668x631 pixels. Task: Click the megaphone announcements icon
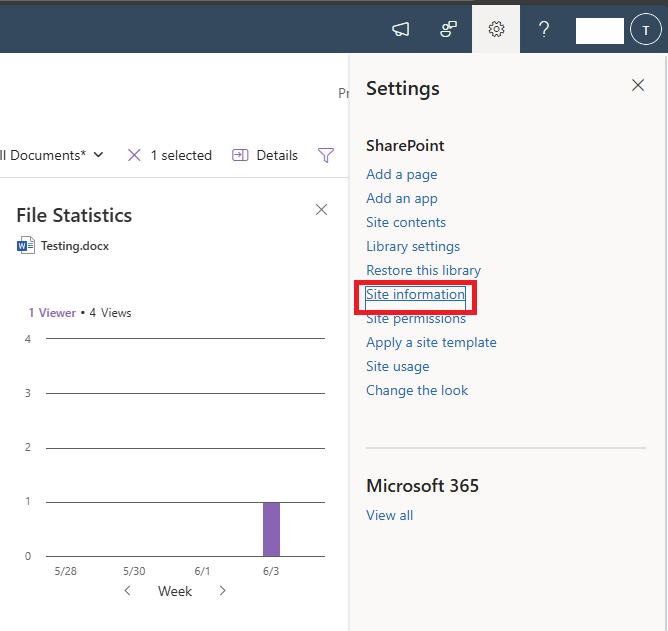pos(400,29)
